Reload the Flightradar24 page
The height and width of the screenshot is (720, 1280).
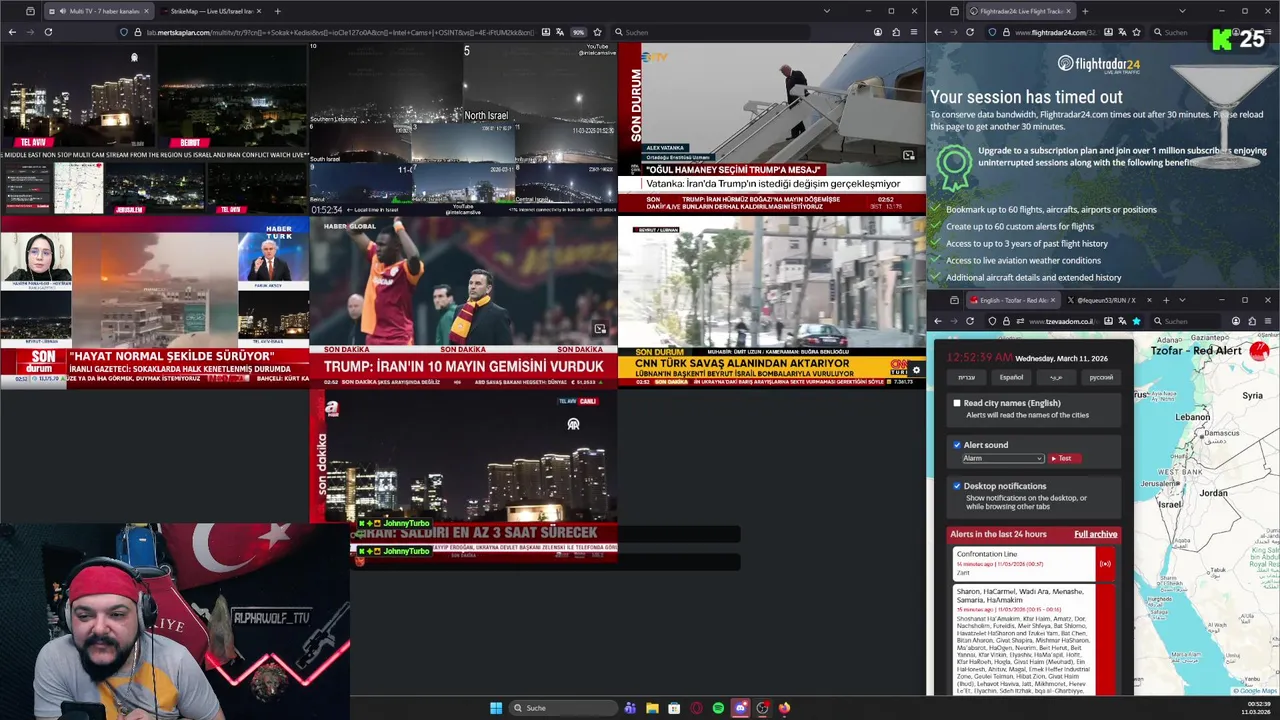coord(969,32)
